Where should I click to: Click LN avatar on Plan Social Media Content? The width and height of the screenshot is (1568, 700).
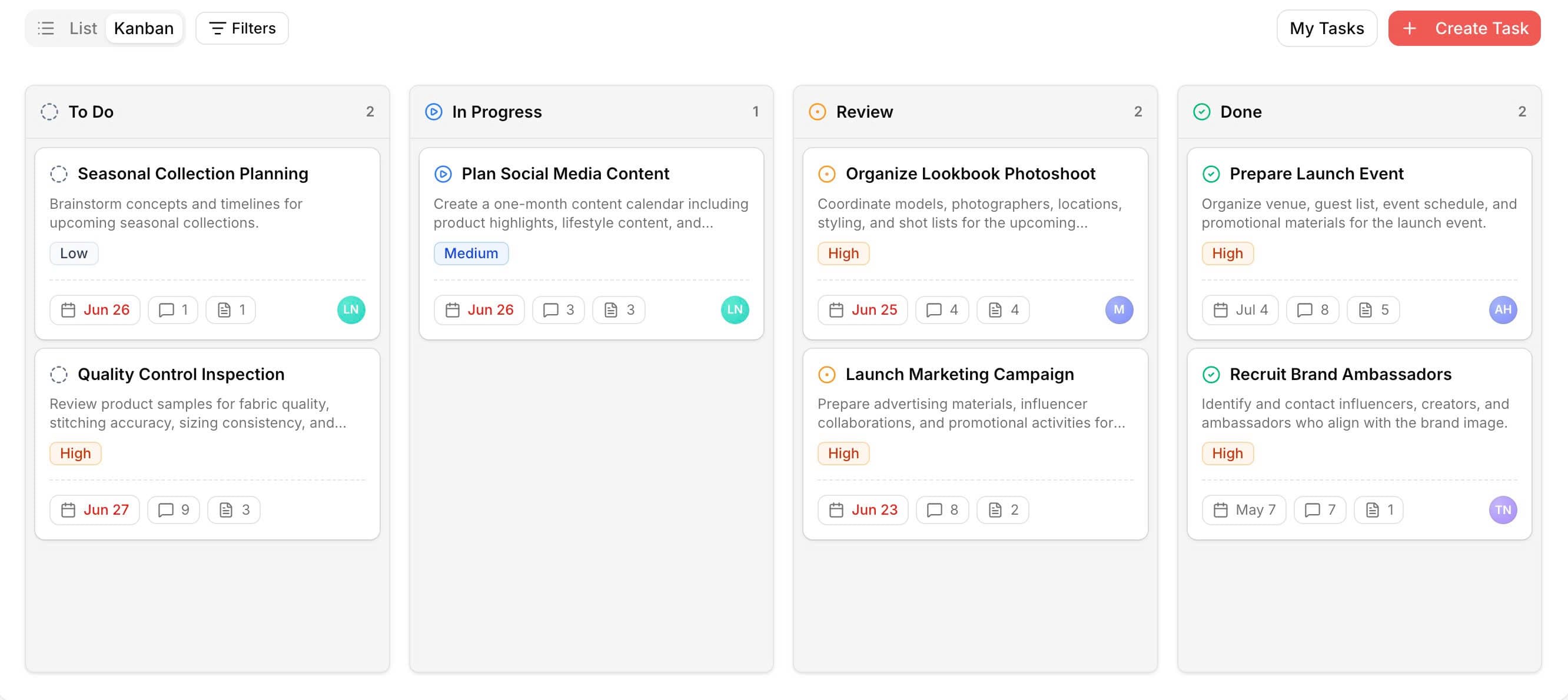tap(735, 309)
